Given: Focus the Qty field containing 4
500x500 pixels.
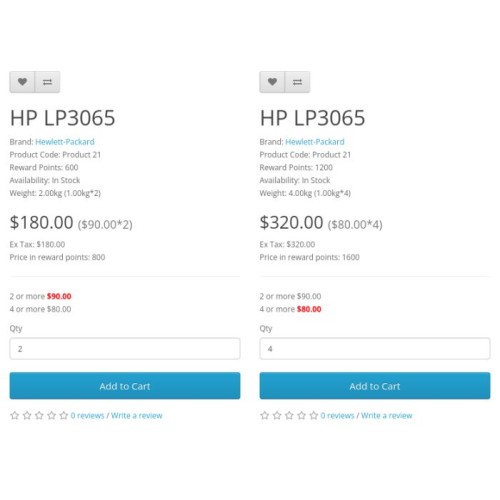Looking at the screenshot, I should [375, 349].
